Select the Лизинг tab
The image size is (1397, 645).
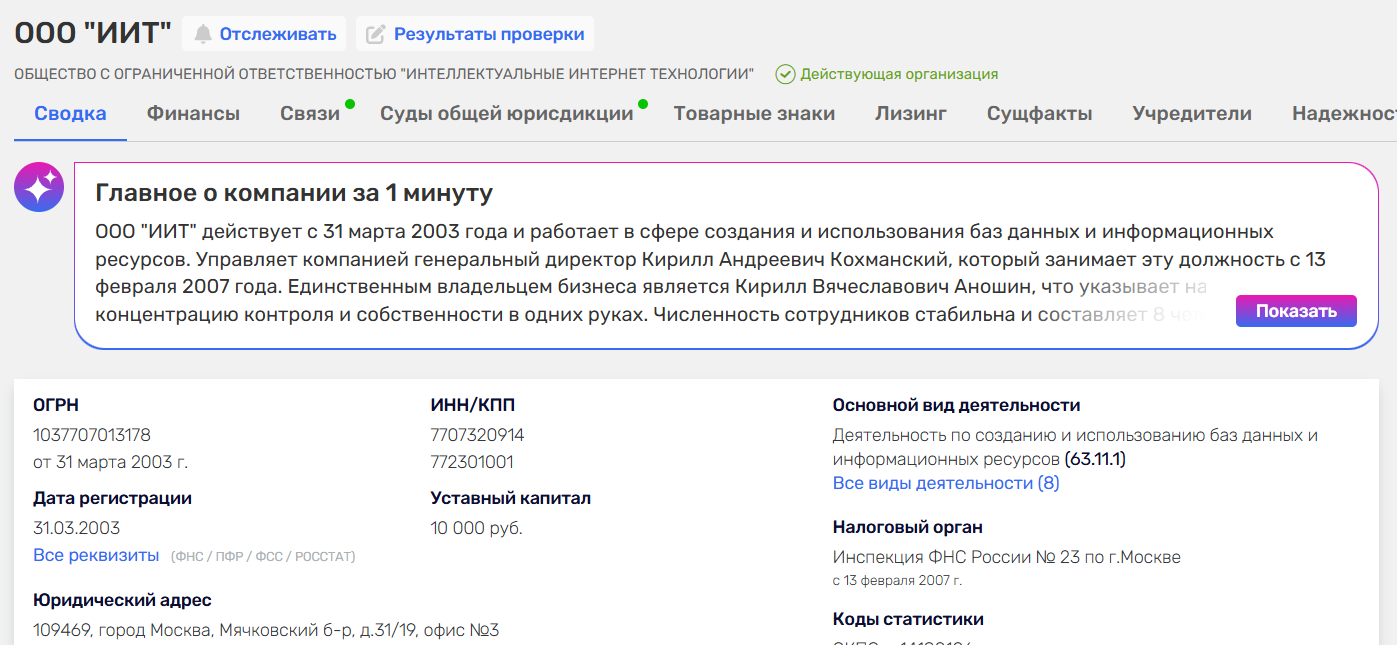click(x=911, y=113)
